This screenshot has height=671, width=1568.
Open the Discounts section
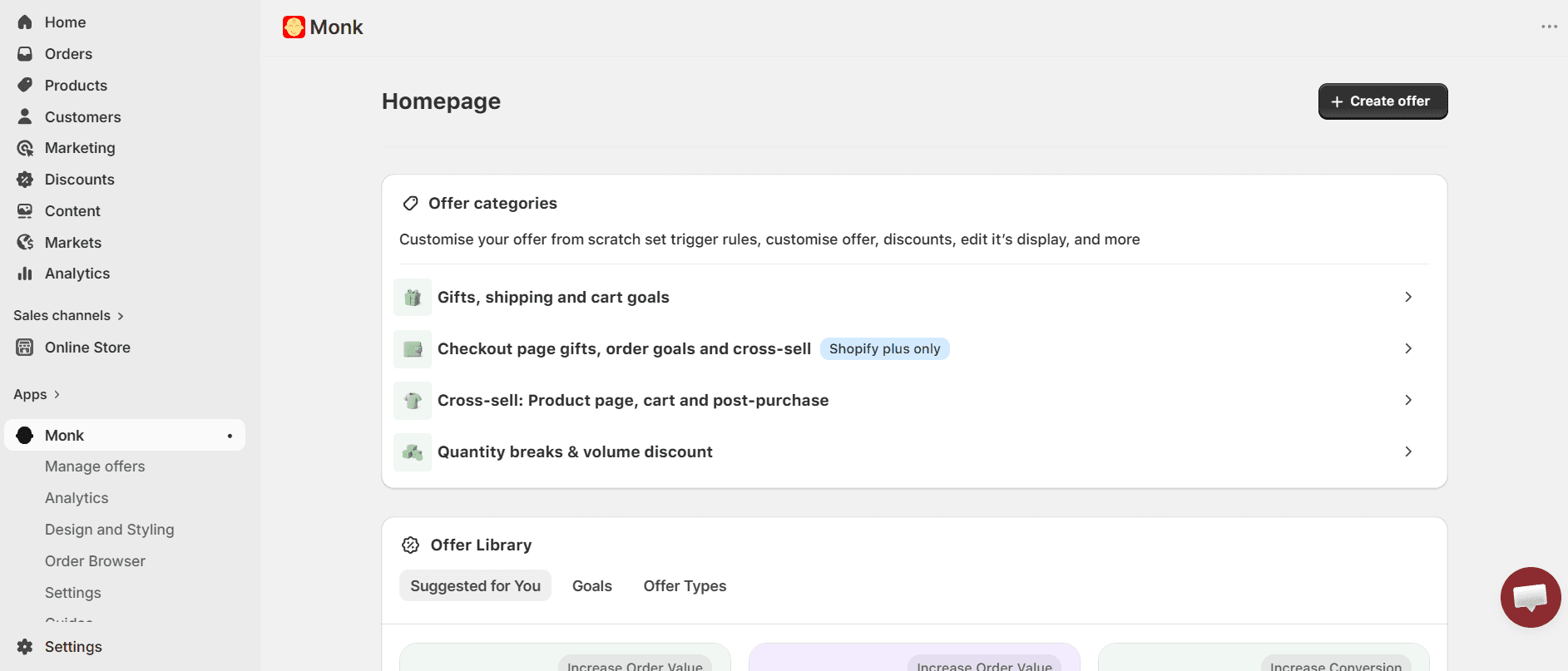point(80,180)
